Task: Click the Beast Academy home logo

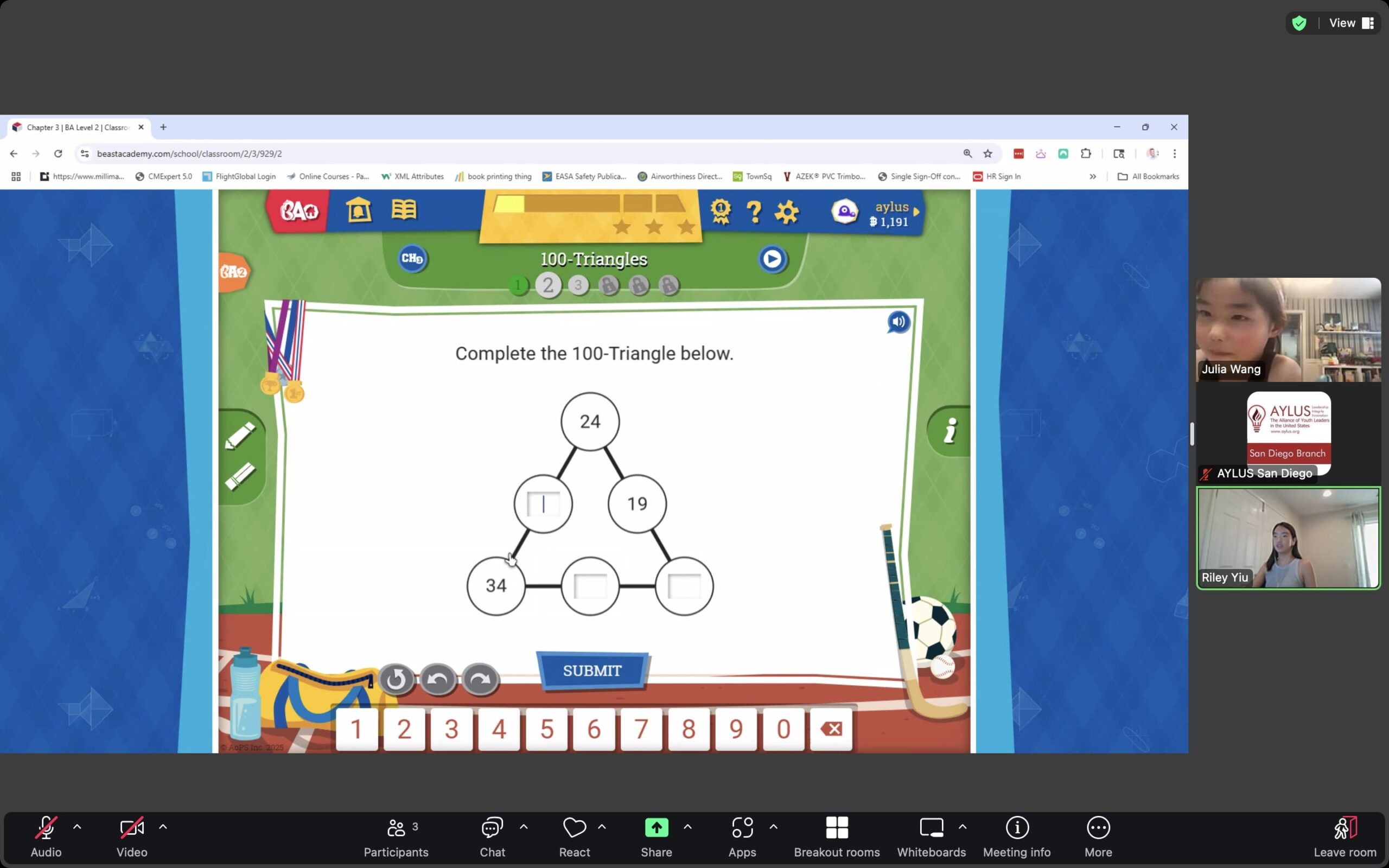Action: (298, 211)
